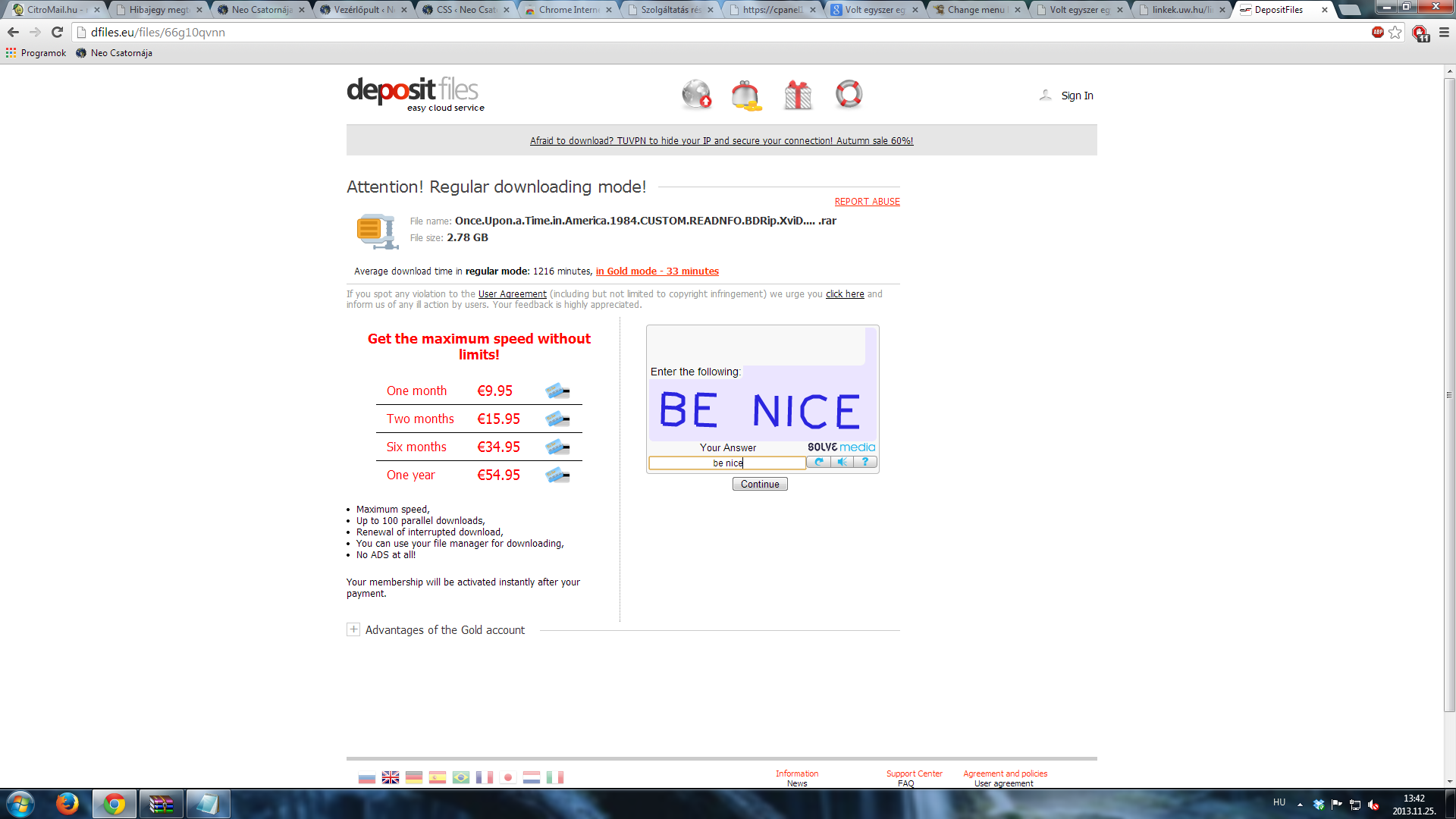Open the Adblock Plus extension icon
This screenshot has height=819, width=1456.
(1377, 32)
